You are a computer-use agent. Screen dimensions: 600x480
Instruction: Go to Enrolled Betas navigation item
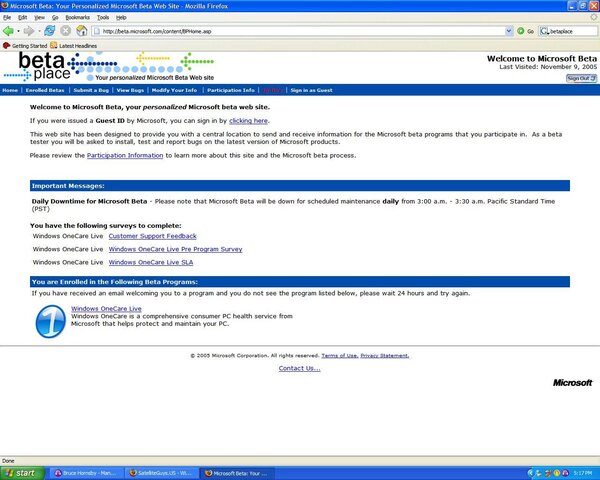coord(45,90)
